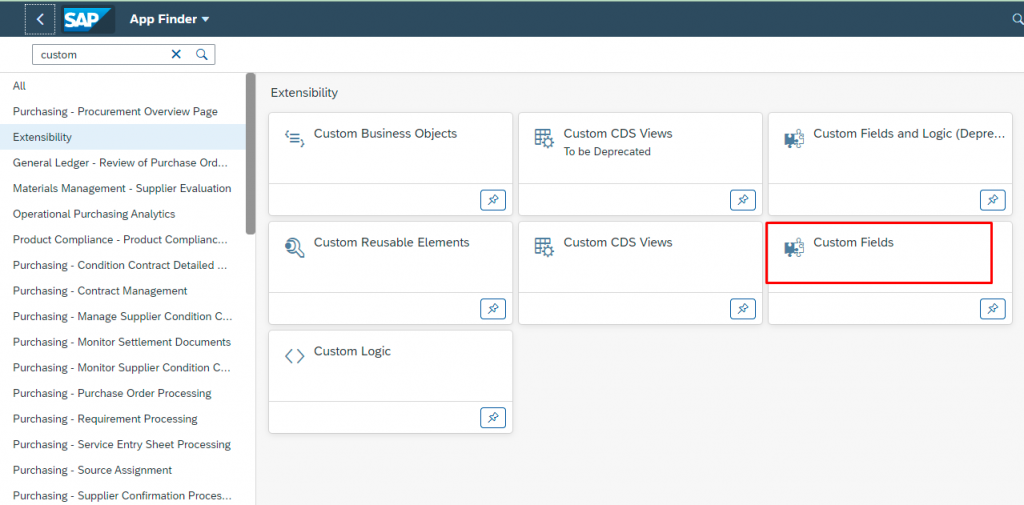Viewport: 1024px width, 505px height.
Task: Pin the Custom Reusable Elements tile
Action: coord(493,309)
